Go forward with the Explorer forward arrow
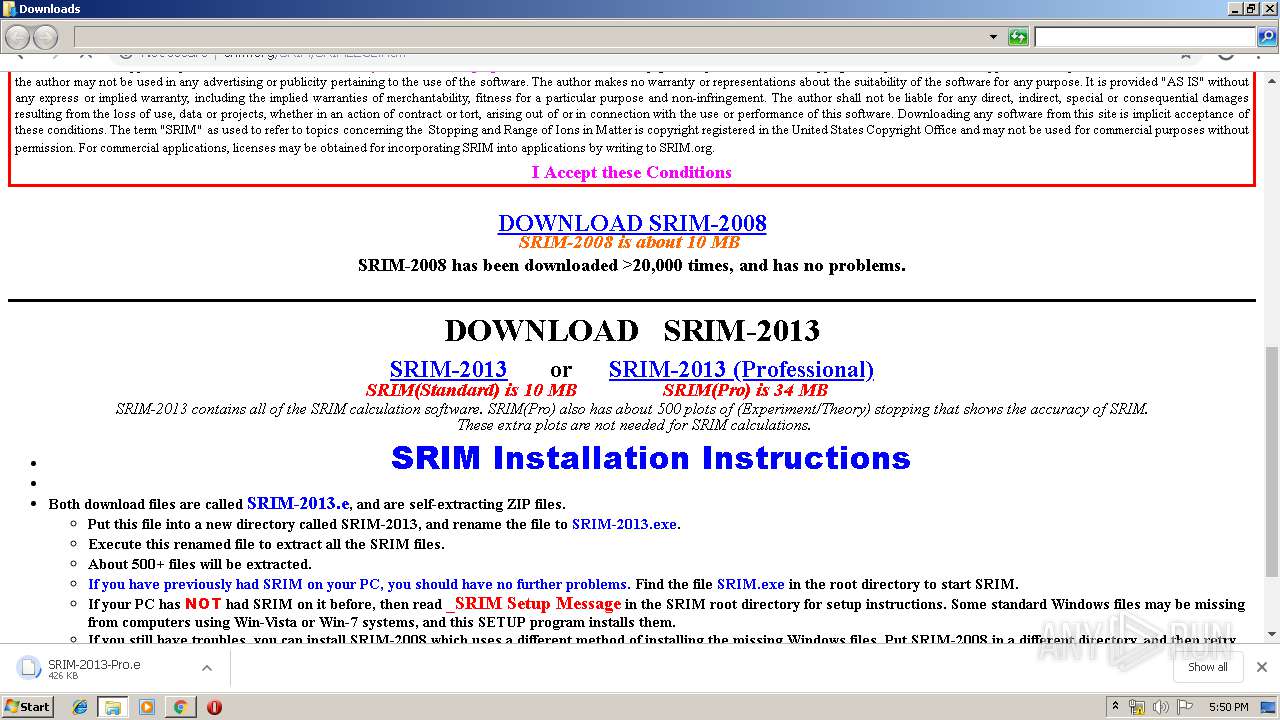This screenshot has width=1280, height=720. tap(45, 38)
